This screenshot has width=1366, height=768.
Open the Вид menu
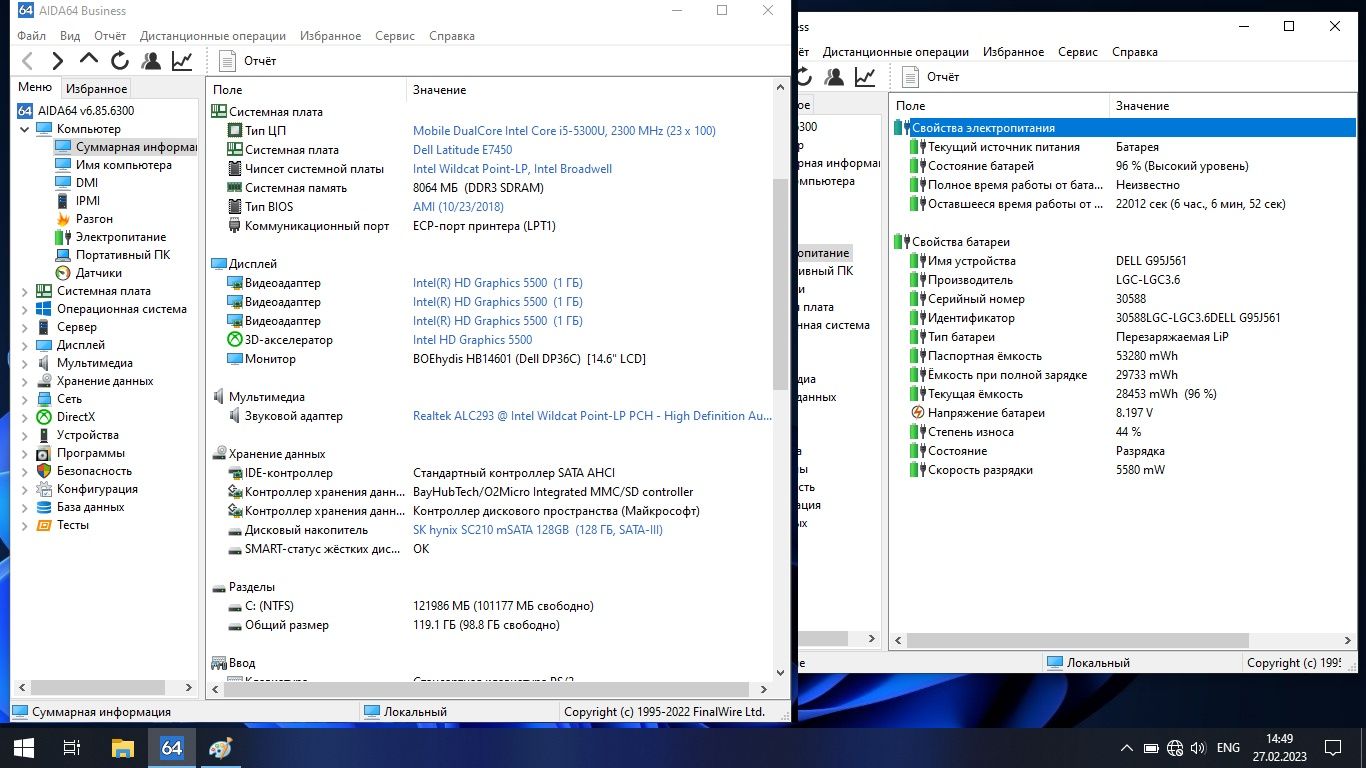pos(70,35)
